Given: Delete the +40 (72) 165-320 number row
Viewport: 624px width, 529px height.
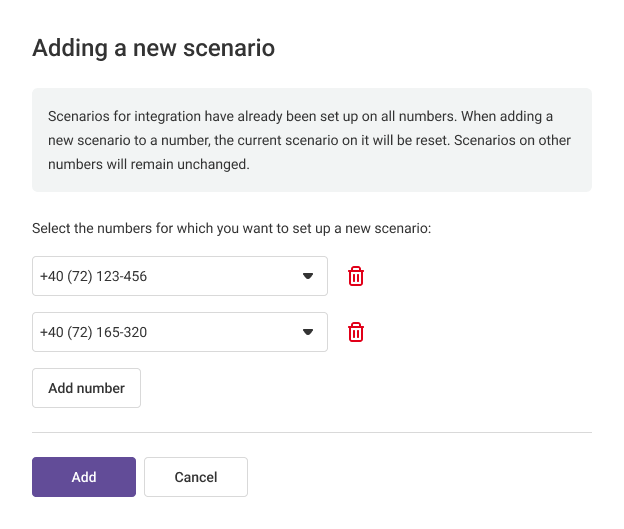Looking at the screenshot, I should click(356, 332).
